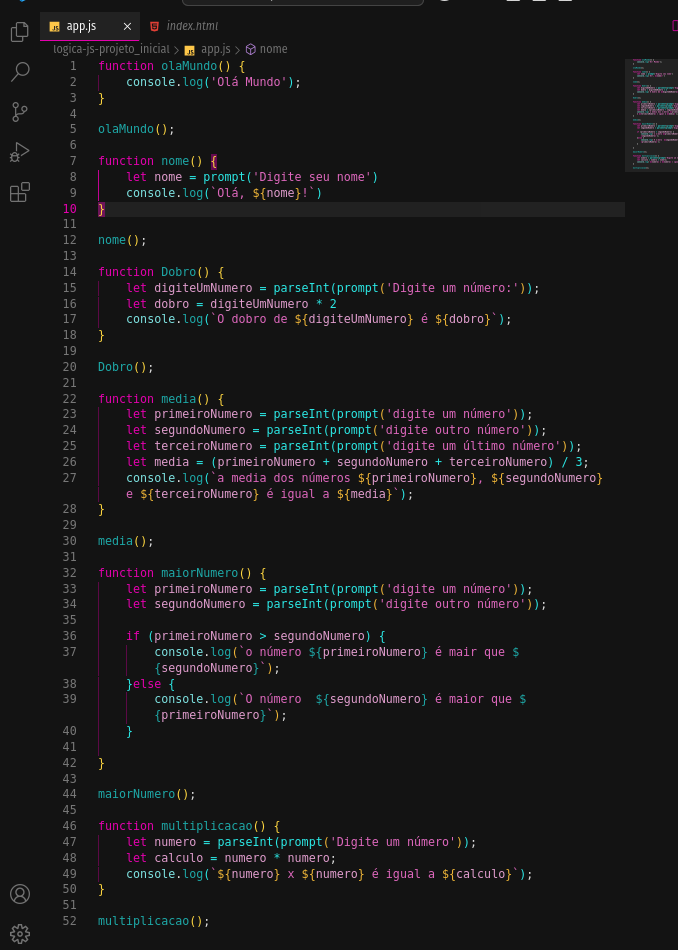This screenshot has width=678, height=950.
Task: Select line number 1 in the gutter
Action: 73,65
